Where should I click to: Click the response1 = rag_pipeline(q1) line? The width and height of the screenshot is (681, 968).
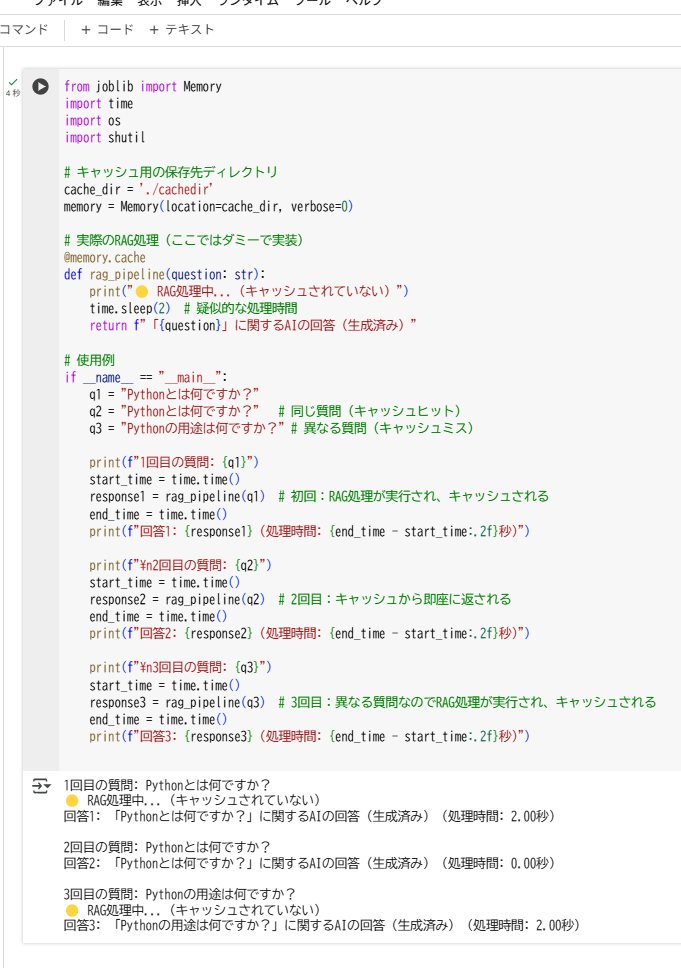[x=319, y=497]
